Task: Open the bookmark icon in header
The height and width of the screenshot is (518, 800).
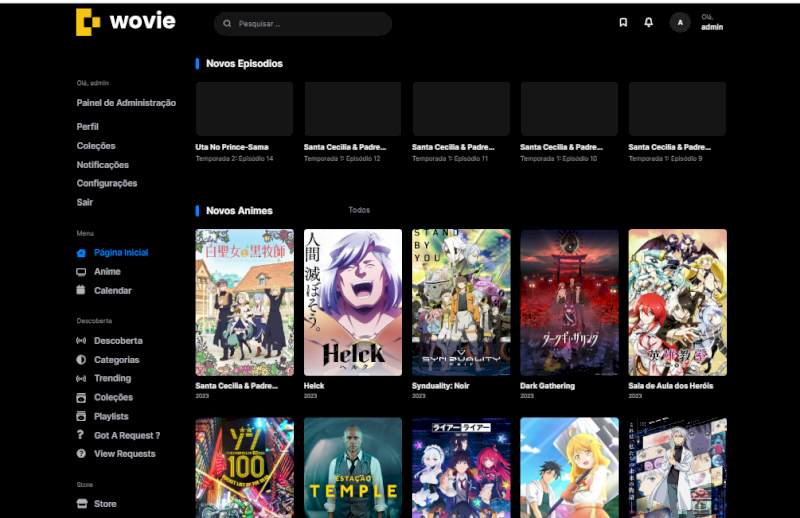Action: [623, 22]
